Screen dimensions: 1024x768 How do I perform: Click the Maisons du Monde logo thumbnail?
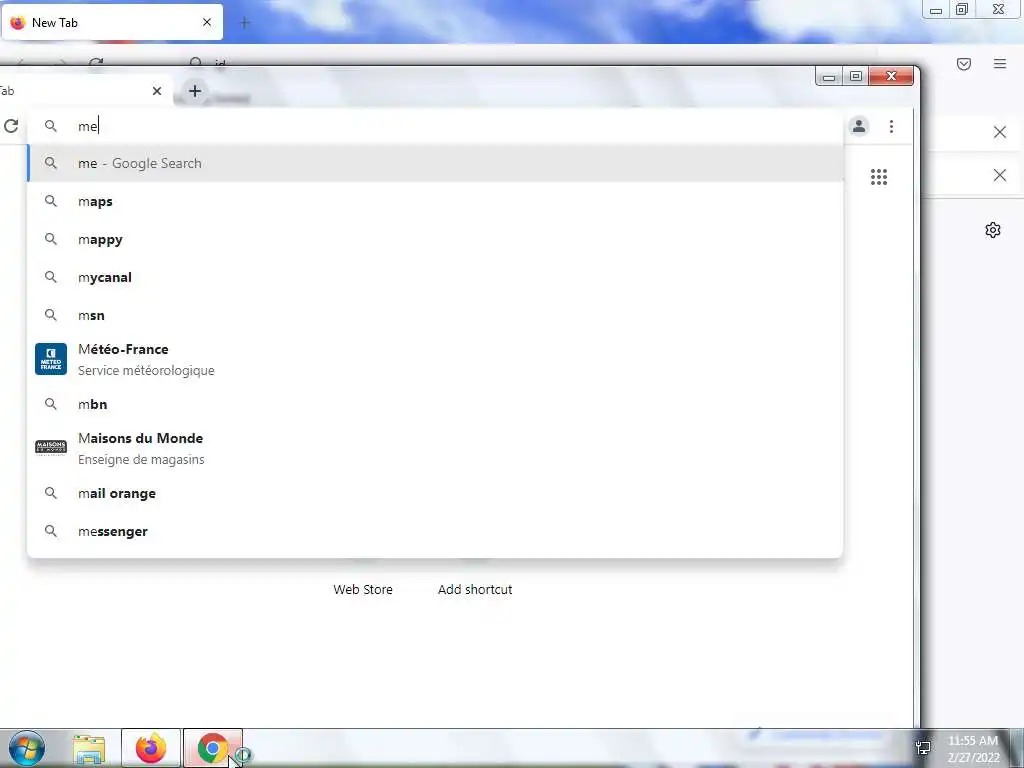coord(51,447)
